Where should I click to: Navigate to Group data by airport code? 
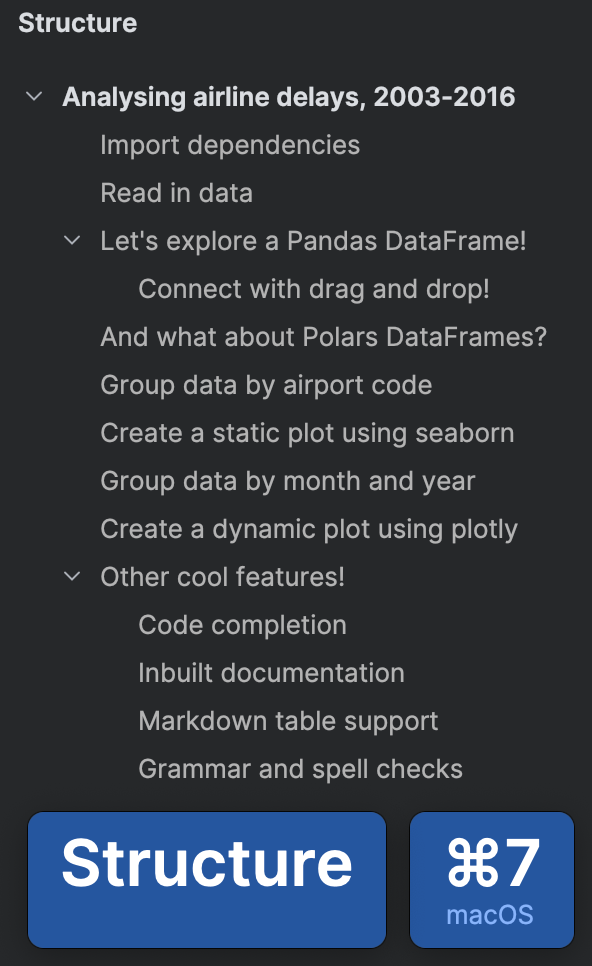[x=266, y=386]
